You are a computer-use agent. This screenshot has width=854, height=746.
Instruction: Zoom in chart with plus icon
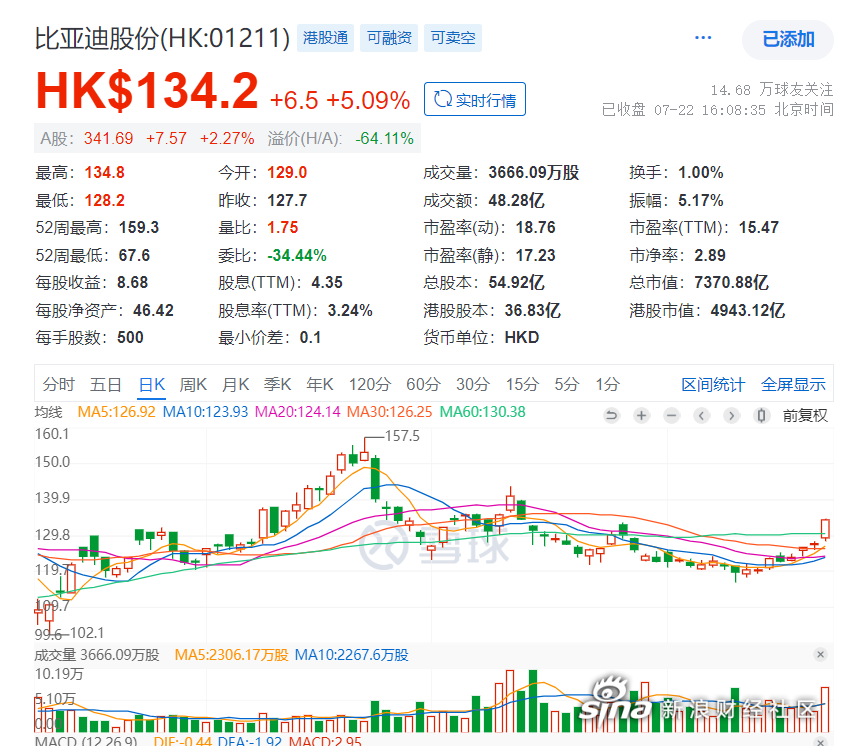tap(642, 416)
